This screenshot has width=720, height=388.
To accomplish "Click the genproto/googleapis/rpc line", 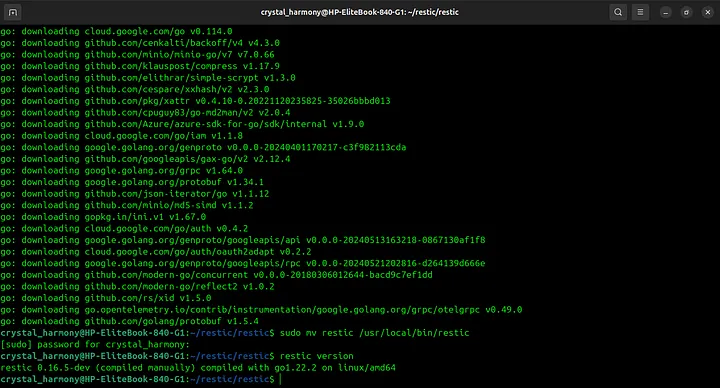I will coord(243,263).
